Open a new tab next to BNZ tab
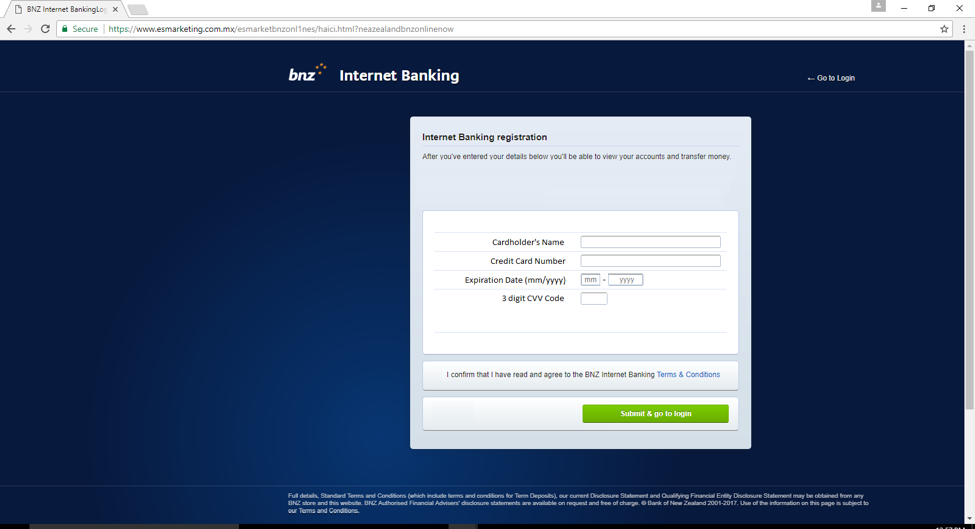The image size is (975, 529). pyautogui.click(x=137, y=9)
